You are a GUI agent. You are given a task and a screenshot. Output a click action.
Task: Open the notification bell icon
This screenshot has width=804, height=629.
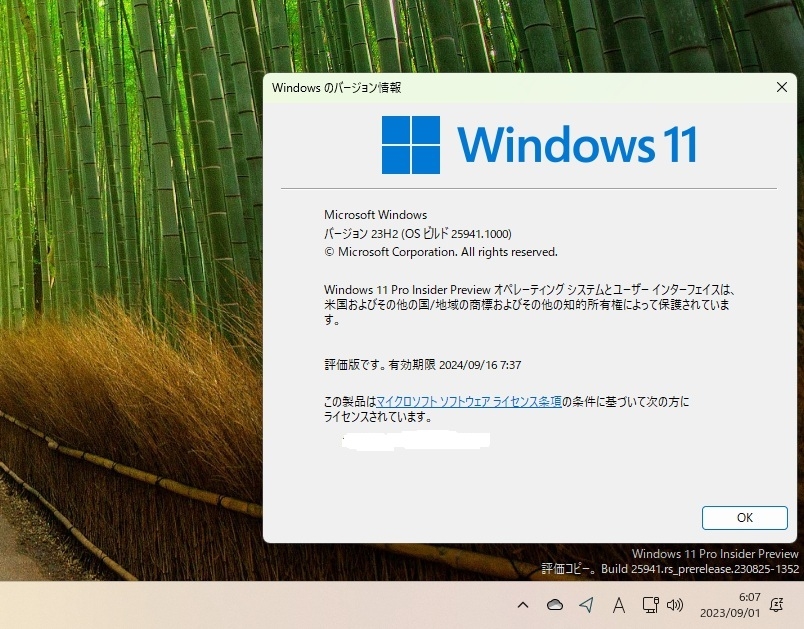coord(776,605)
